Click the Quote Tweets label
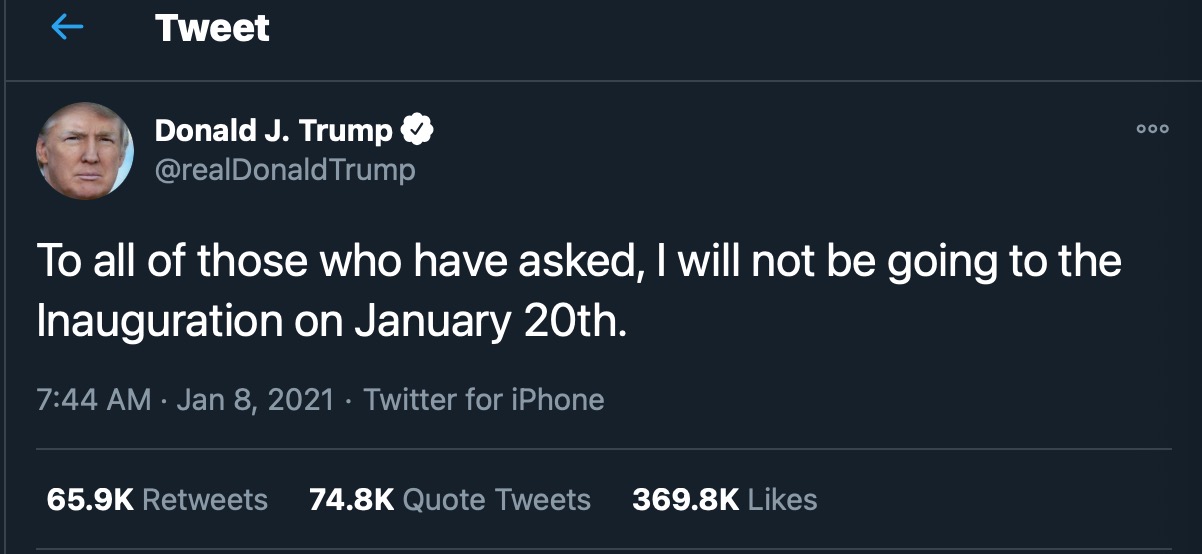1202x554 pixels. coord(497,499)
